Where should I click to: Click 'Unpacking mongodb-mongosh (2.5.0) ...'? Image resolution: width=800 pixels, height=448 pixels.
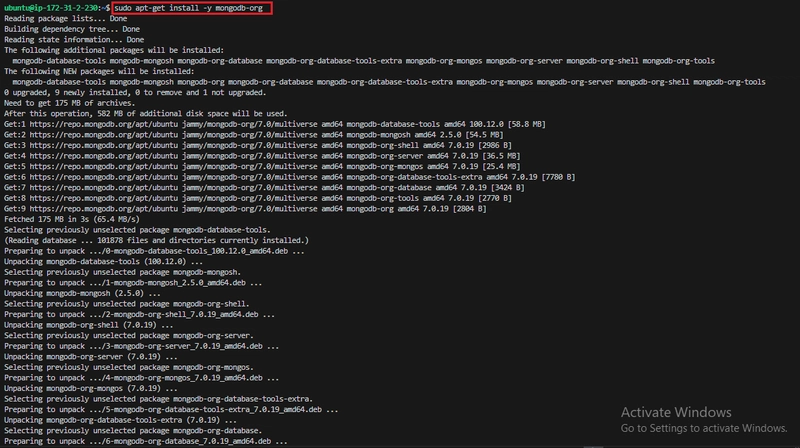[x=82, y=293]
